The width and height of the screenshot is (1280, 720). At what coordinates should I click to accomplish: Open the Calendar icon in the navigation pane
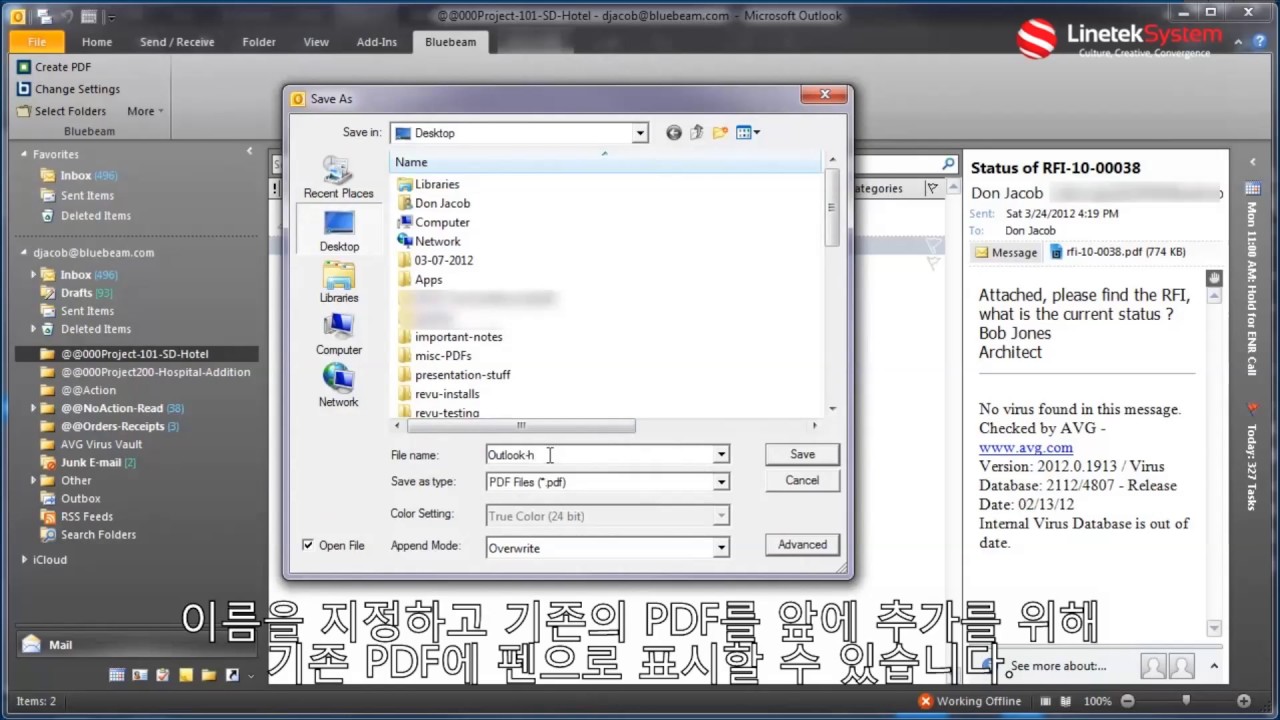(117, 675)
